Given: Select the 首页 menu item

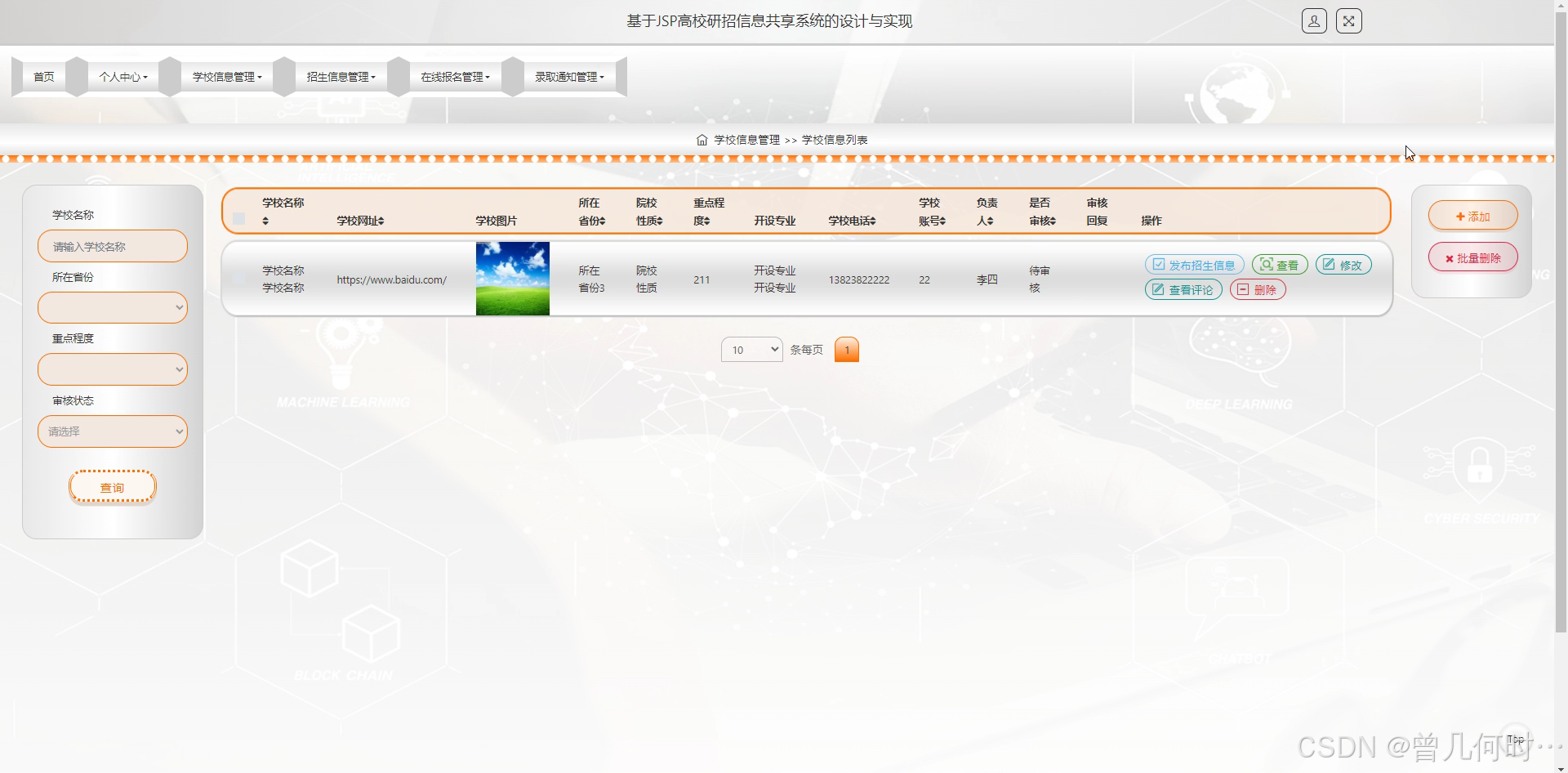Looking at the screenshot, I should (43, 76).
